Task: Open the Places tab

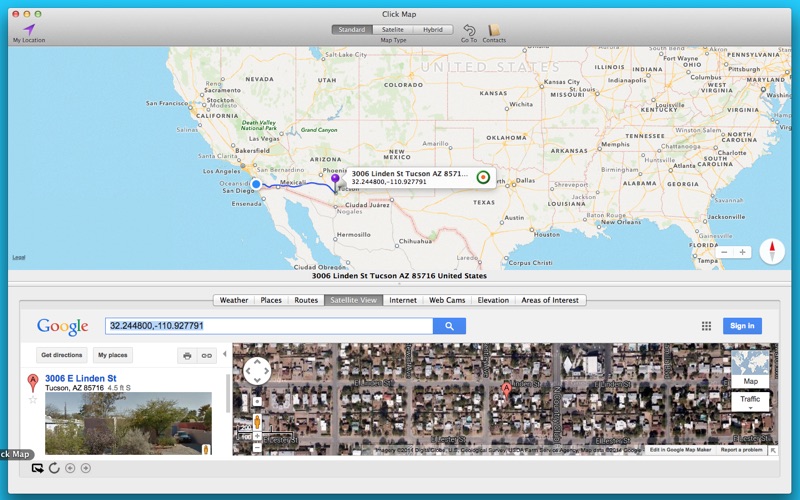Action: pos(271,300)
